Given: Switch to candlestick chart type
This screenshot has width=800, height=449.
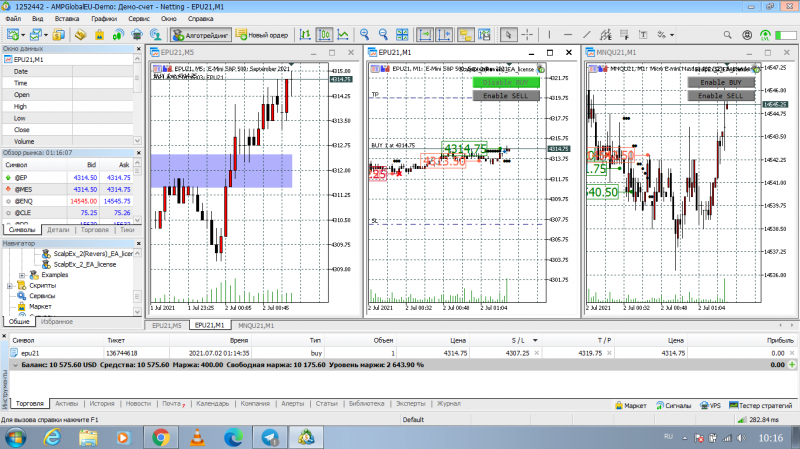Looking at the screenshot, I should pyautogui.click(x=324, y=35).
